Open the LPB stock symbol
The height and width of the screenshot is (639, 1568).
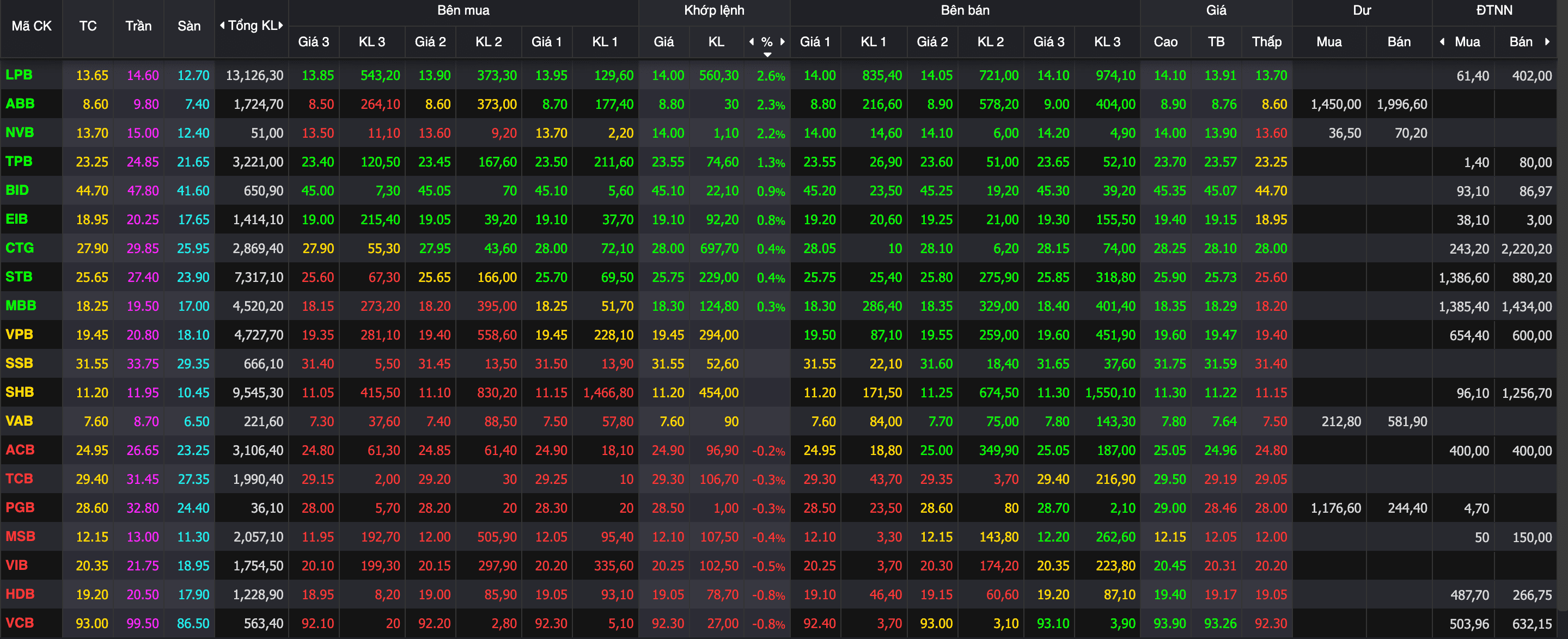coord(19,75)
